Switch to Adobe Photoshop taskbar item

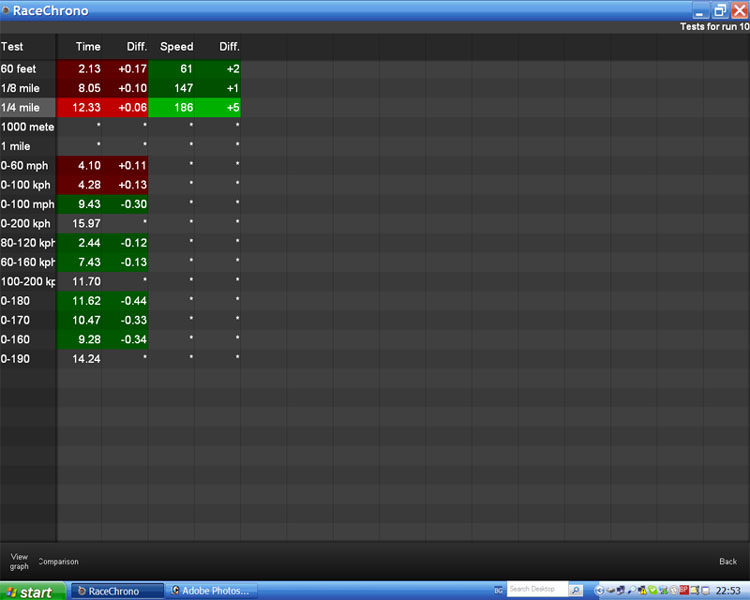211,591
